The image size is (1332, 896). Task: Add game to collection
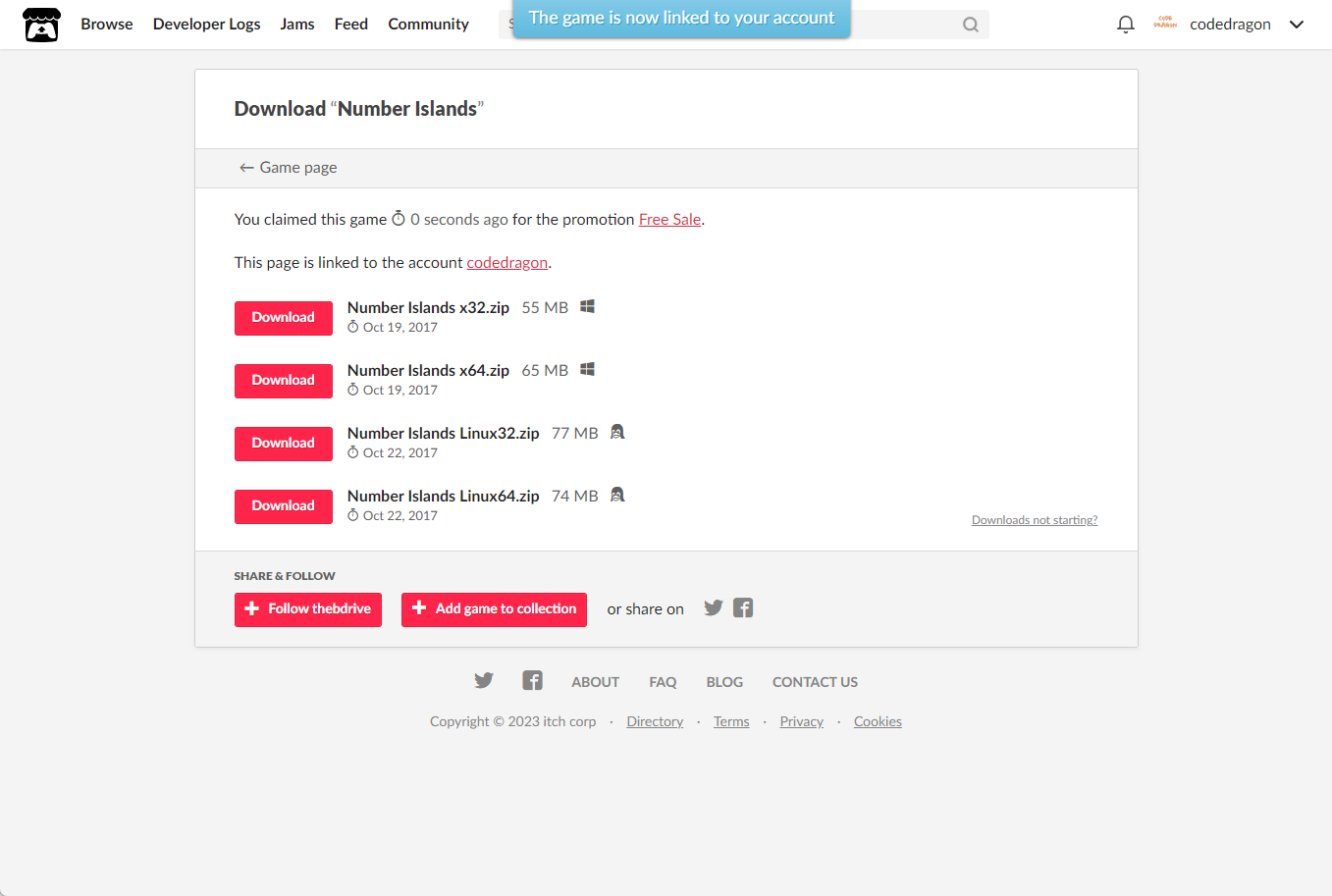494,609
